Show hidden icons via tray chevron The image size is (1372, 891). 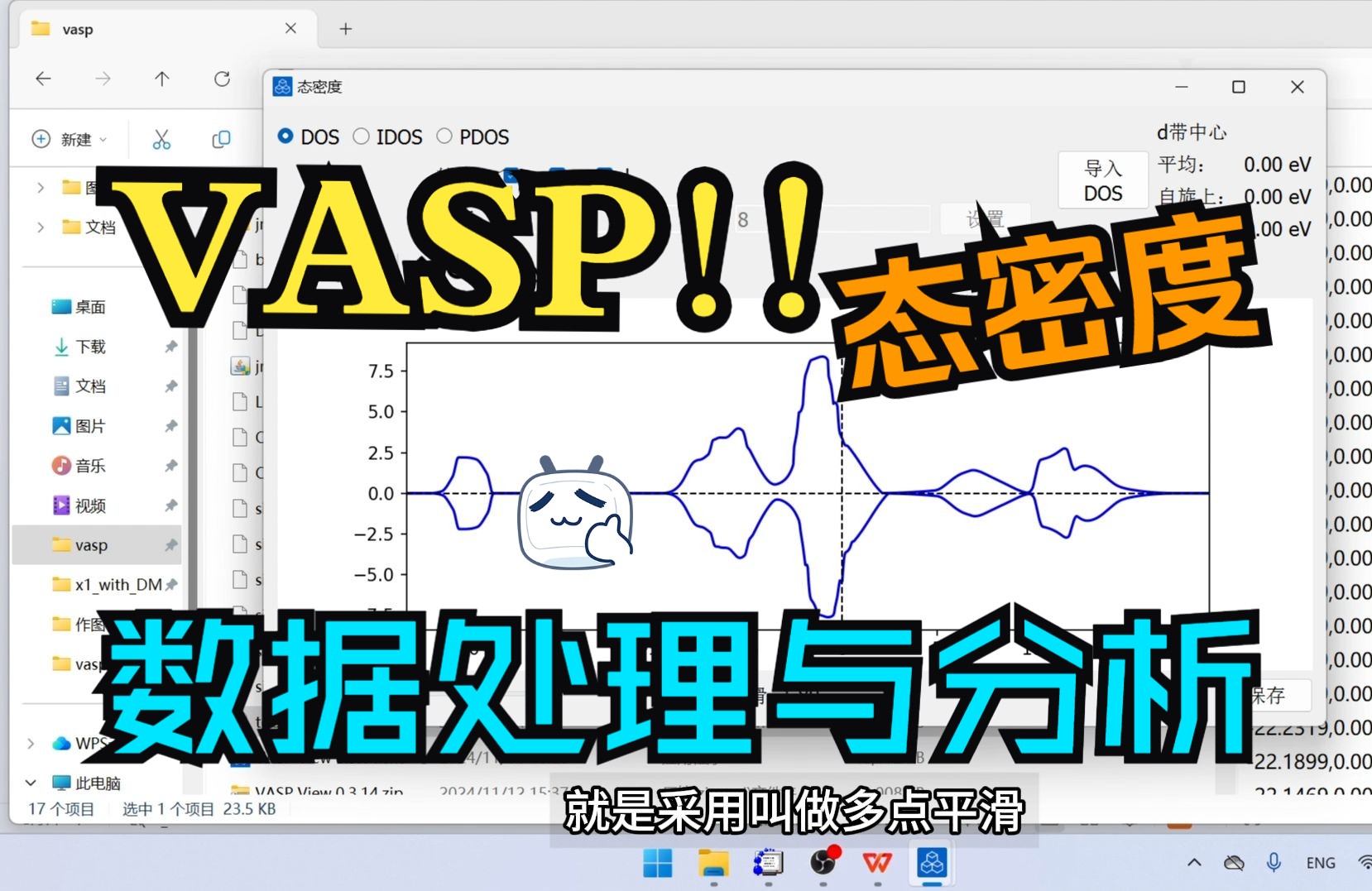[1195, 862]
